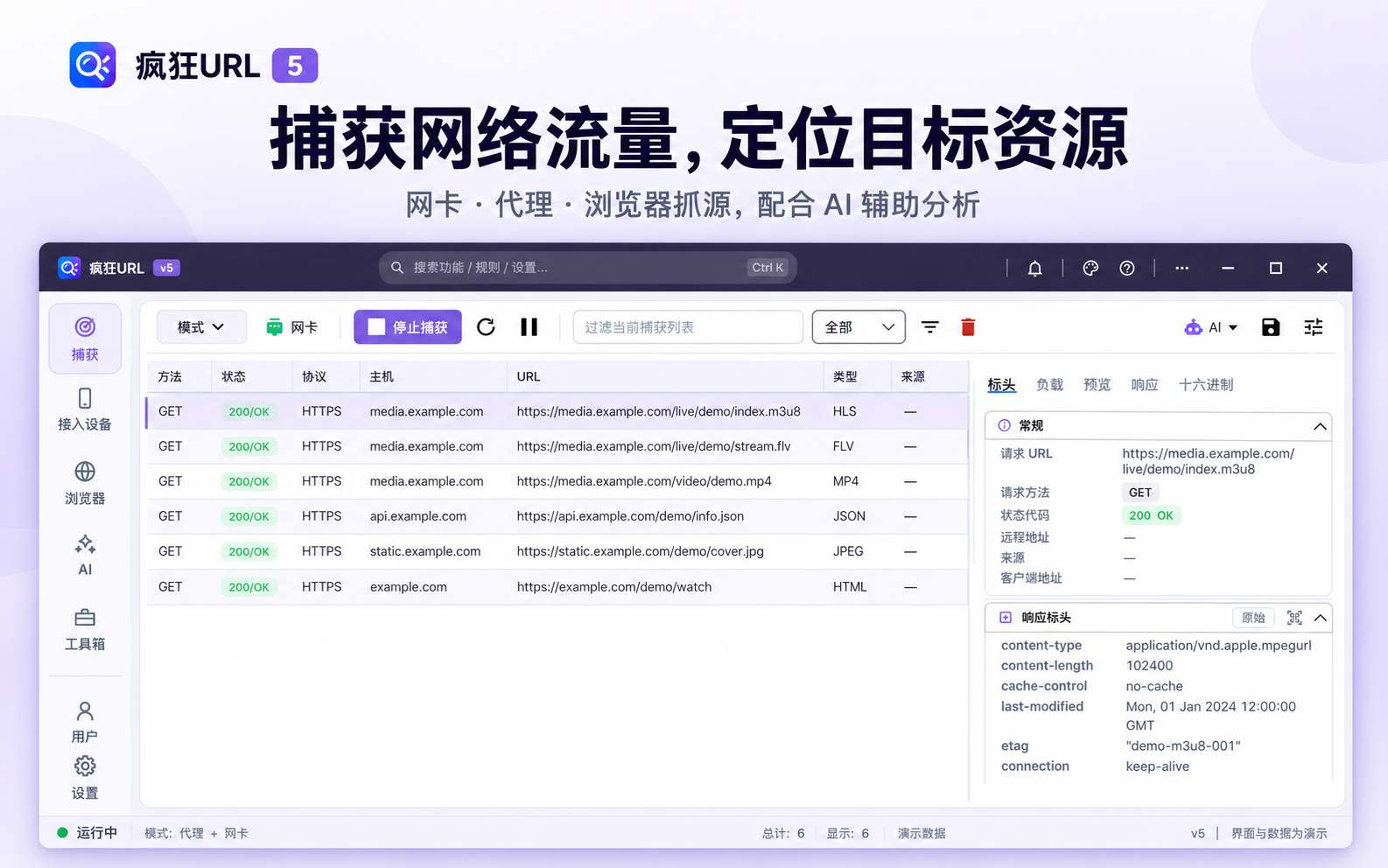Screen dimensions: 1388x868
Task: Select the demo.mp4 request row
Action: tap(557, 481)
